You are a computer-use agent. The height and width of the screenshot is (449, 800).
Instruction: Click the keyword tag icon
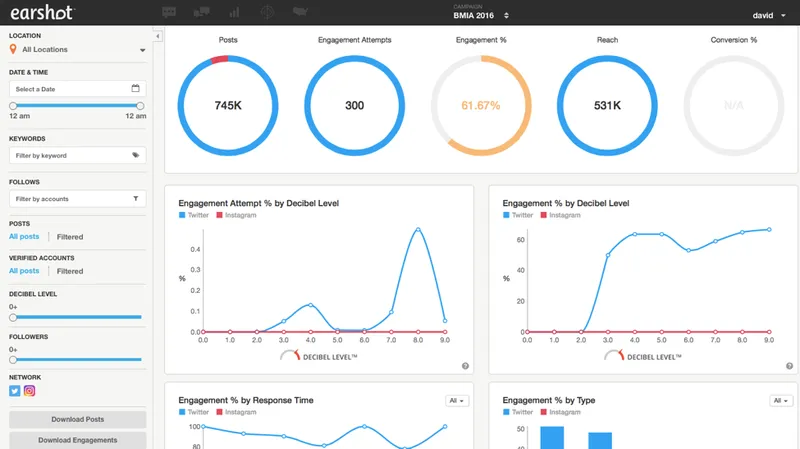[x=136, y=155]
